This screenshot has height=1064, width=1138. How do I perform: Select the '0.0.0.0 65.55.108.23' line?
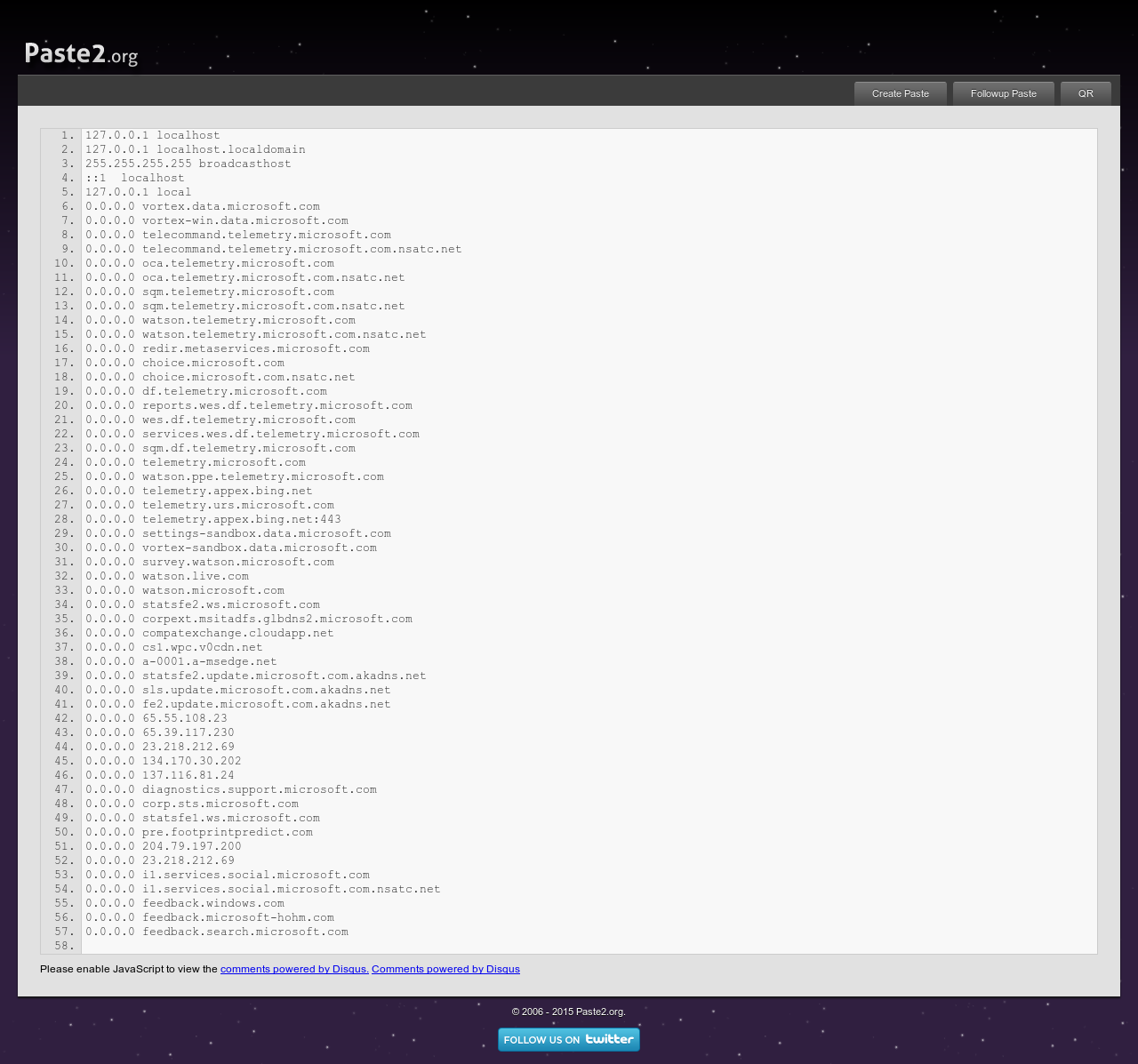click(x=156, y=718)
